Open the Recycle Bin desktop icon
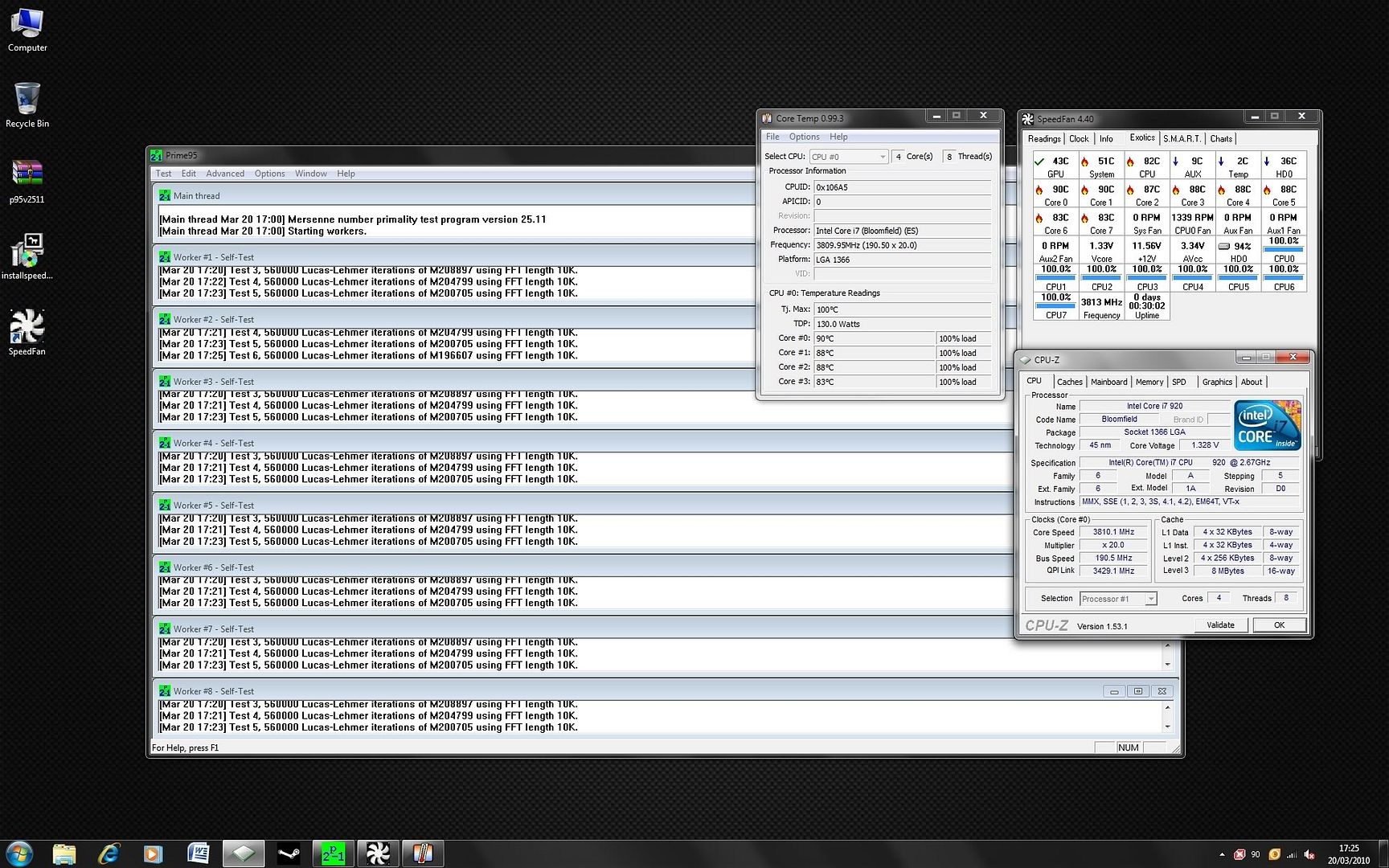This screenshot has height=868, width=1389. [27, 104]
